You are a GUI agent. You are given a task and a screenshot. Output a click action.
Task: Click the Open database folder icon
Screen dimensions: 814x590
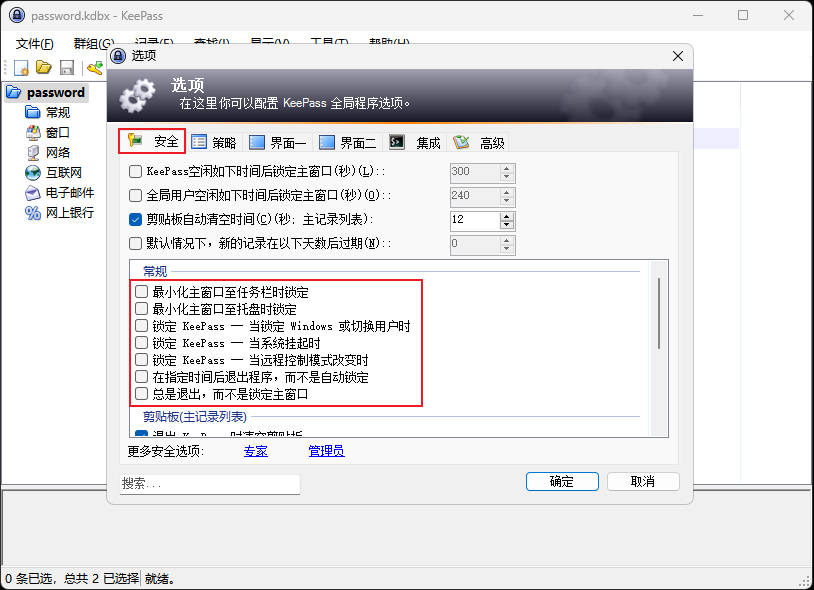point(43,68)
